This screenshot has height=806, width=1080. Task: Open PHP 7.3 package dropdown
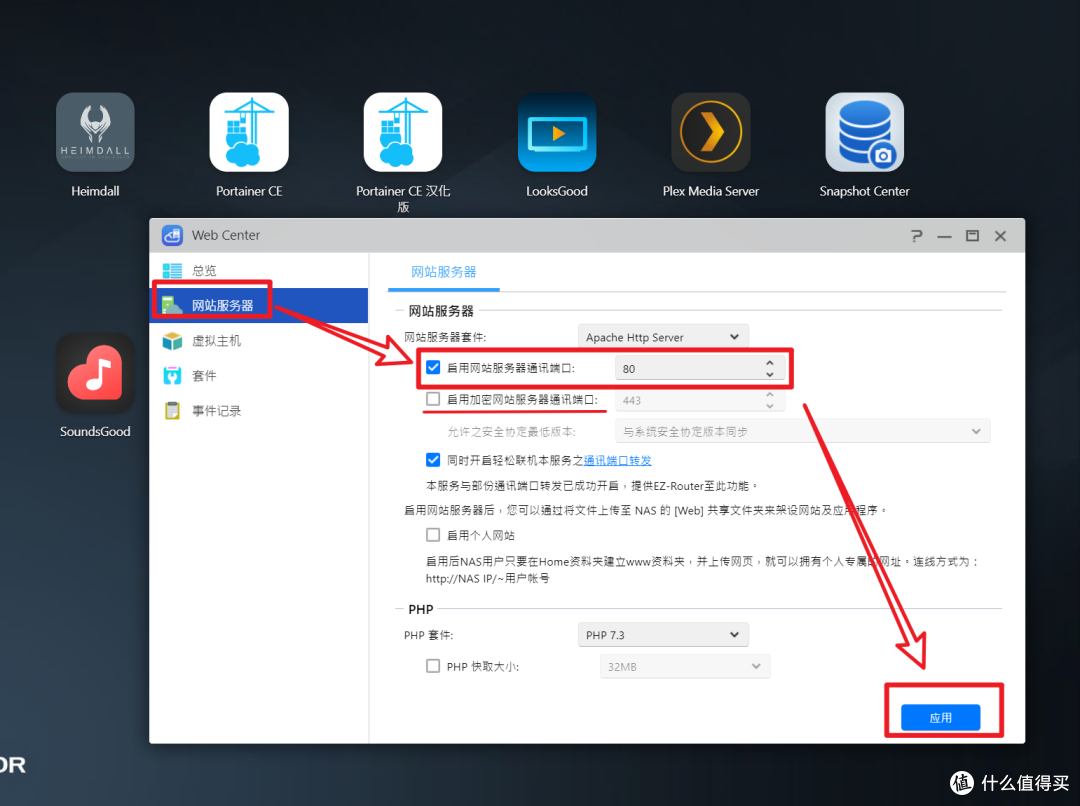pyautogui.click(x=663, y=634)
